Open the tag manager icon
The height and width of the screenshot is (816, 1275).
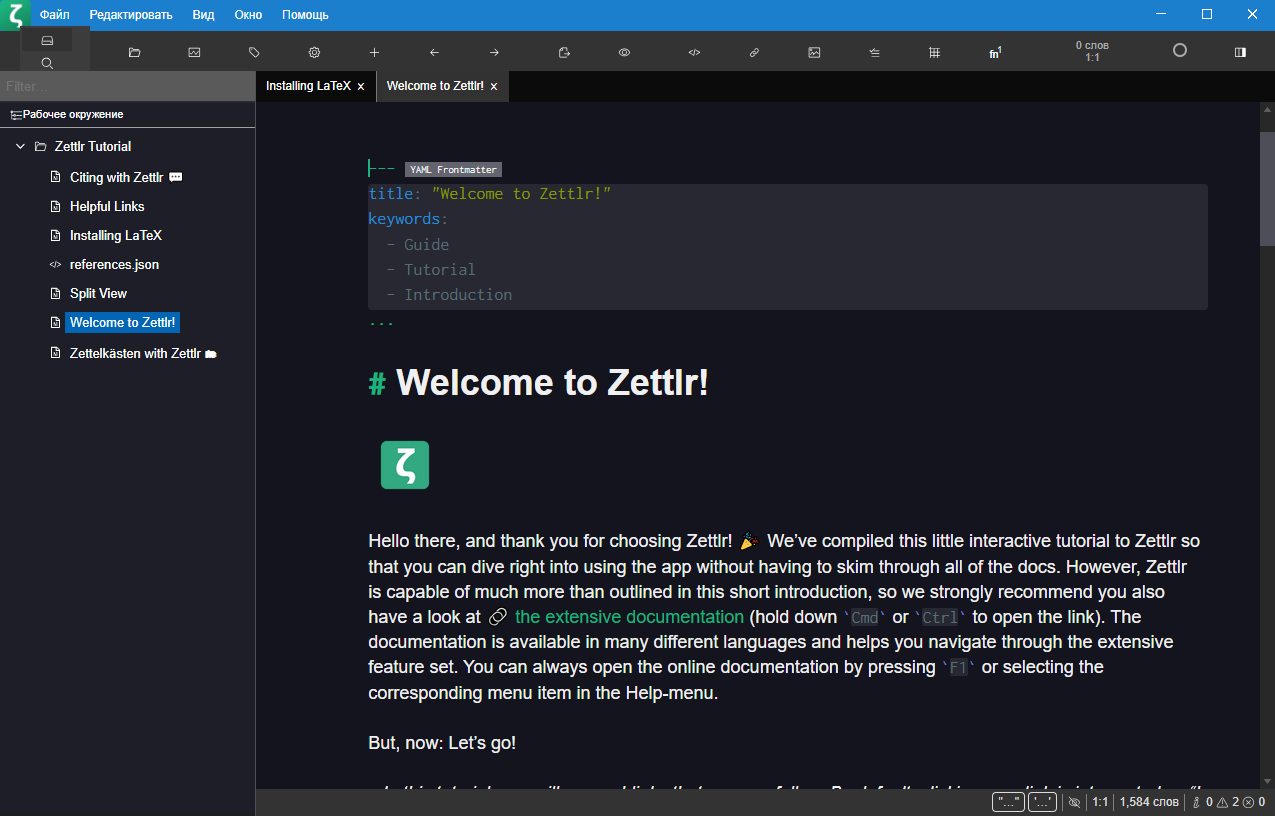click(254, 52)
